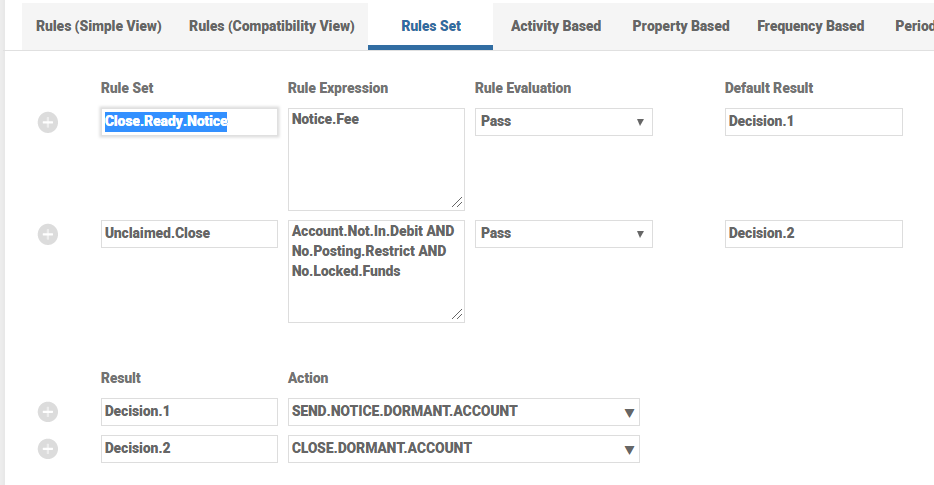934x485 pixels.
Task: Click plus icon beside Unclaimed.Close rule set
Action: [x=48, y=234]
